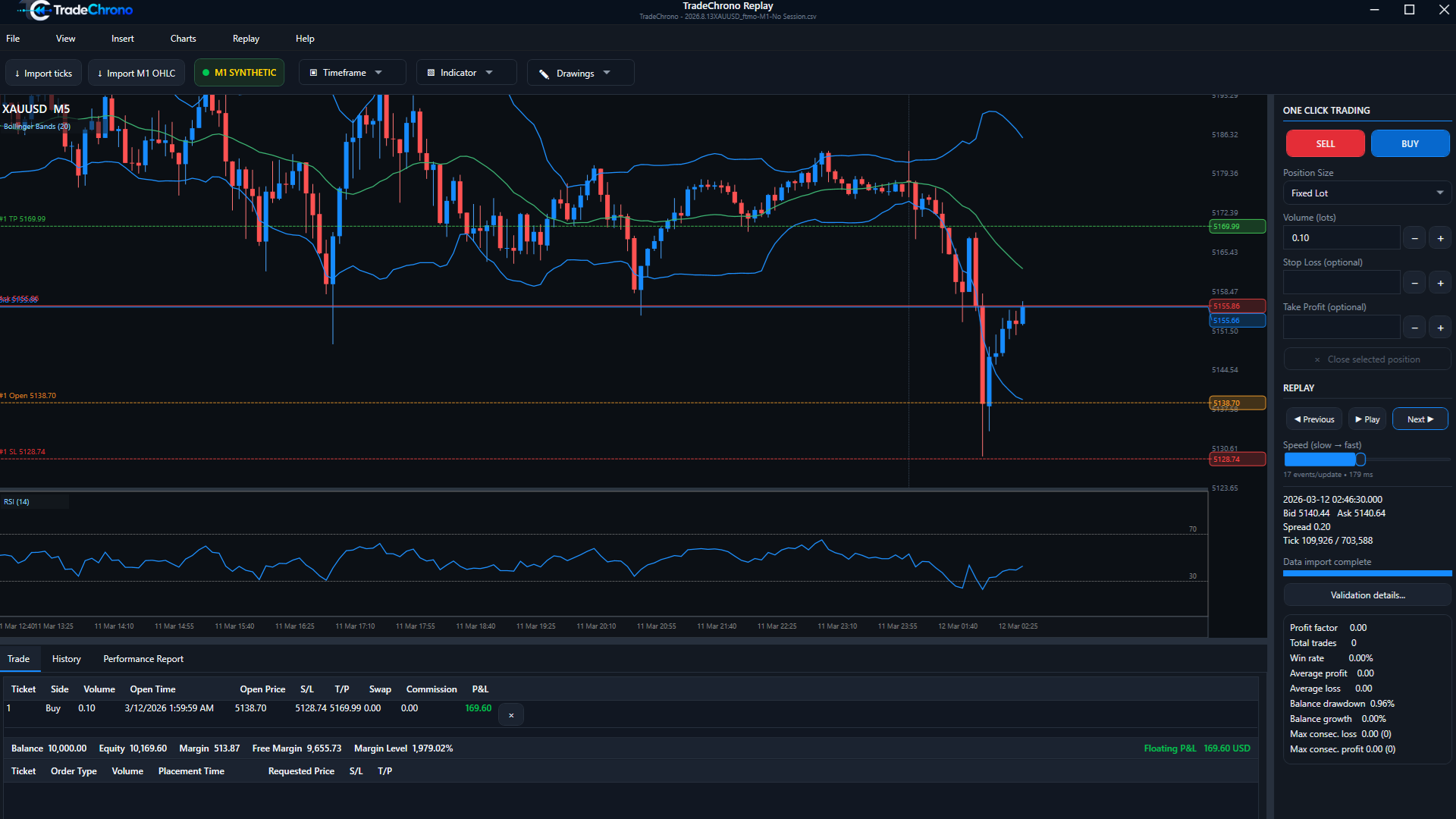Decrease volume with the minus button

(1414, 238)
